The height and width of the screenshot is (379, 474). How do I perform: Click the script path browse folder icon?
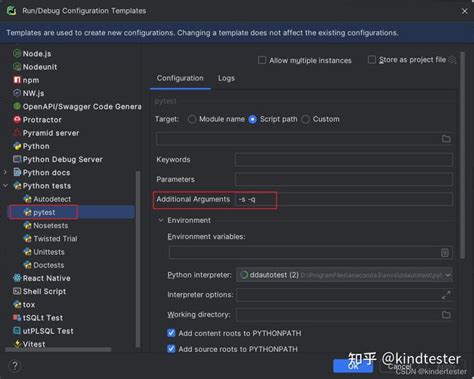point(446,139)
